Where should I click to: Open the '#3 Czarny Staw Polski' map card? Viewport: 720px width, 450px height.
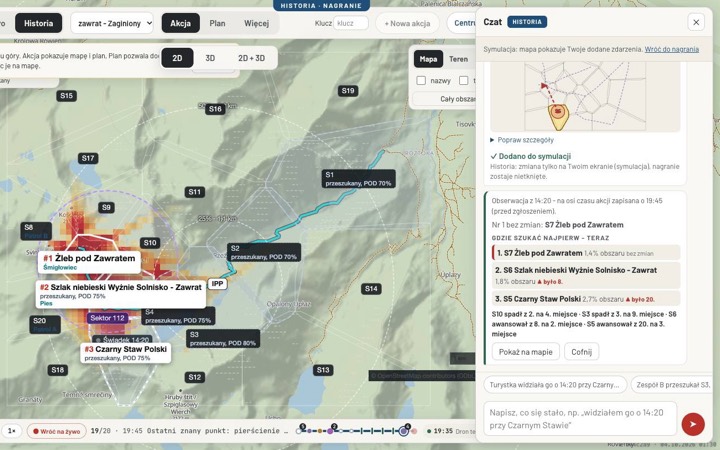coord(126,353)
